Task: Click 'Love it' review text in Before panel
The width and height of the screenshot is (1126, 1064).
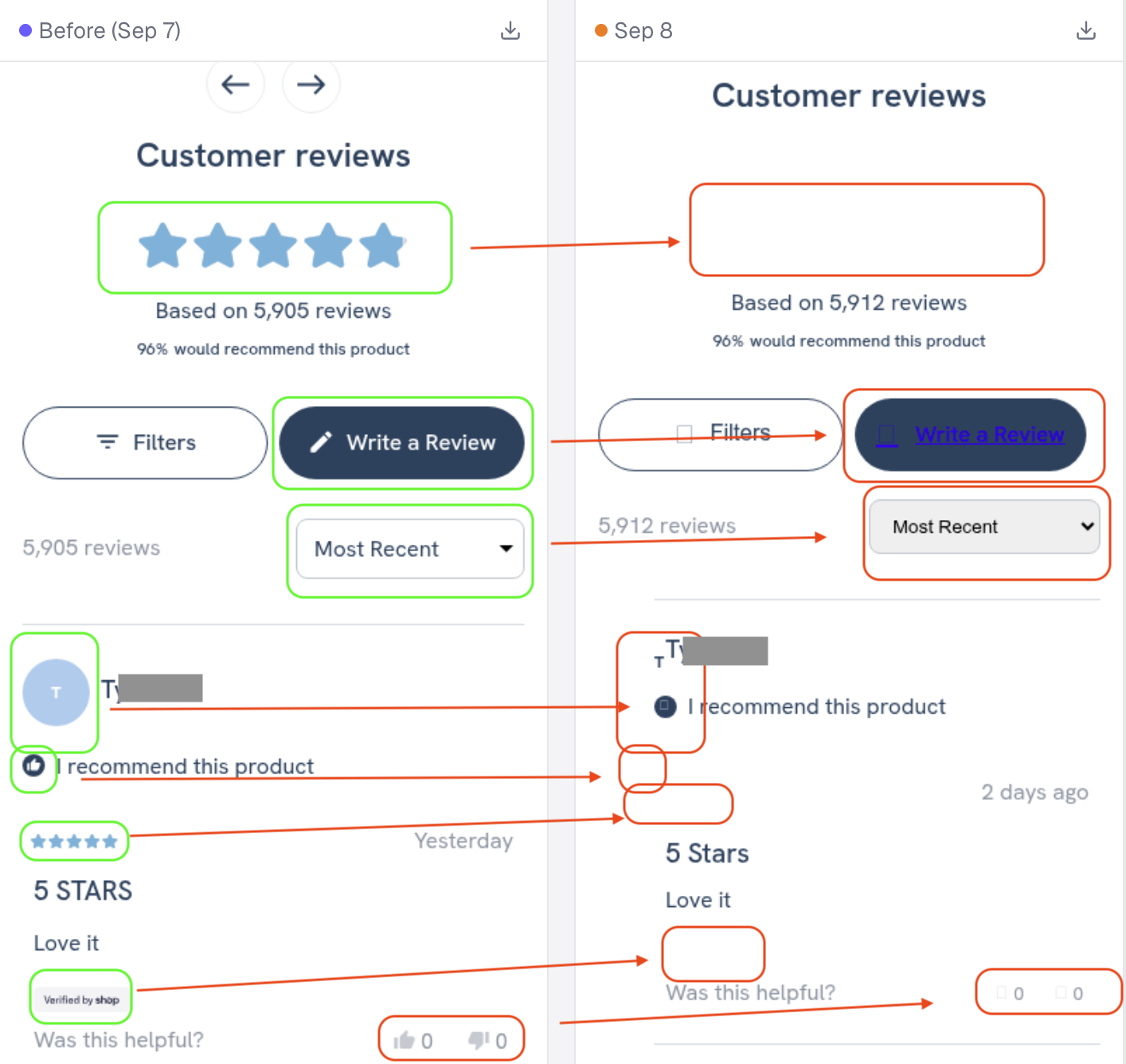Action: (x=66, y=943)
